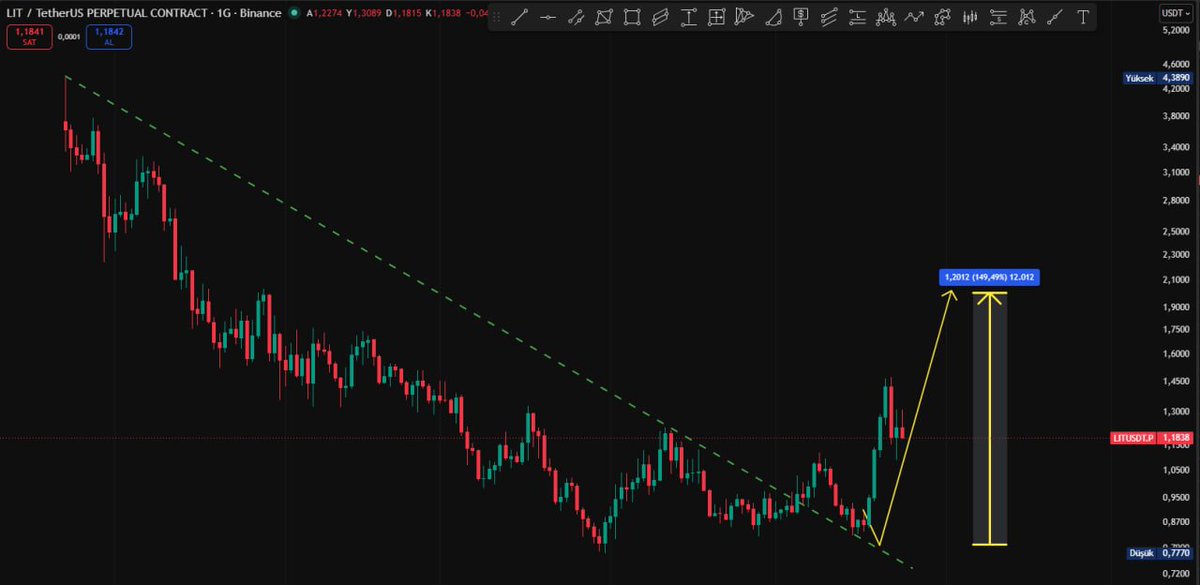Viewport: 1200px width, 585px height.
Task: Select the dollar-marked horizontal levels tool
Action: pyautogui.click(x=998, y=17)
